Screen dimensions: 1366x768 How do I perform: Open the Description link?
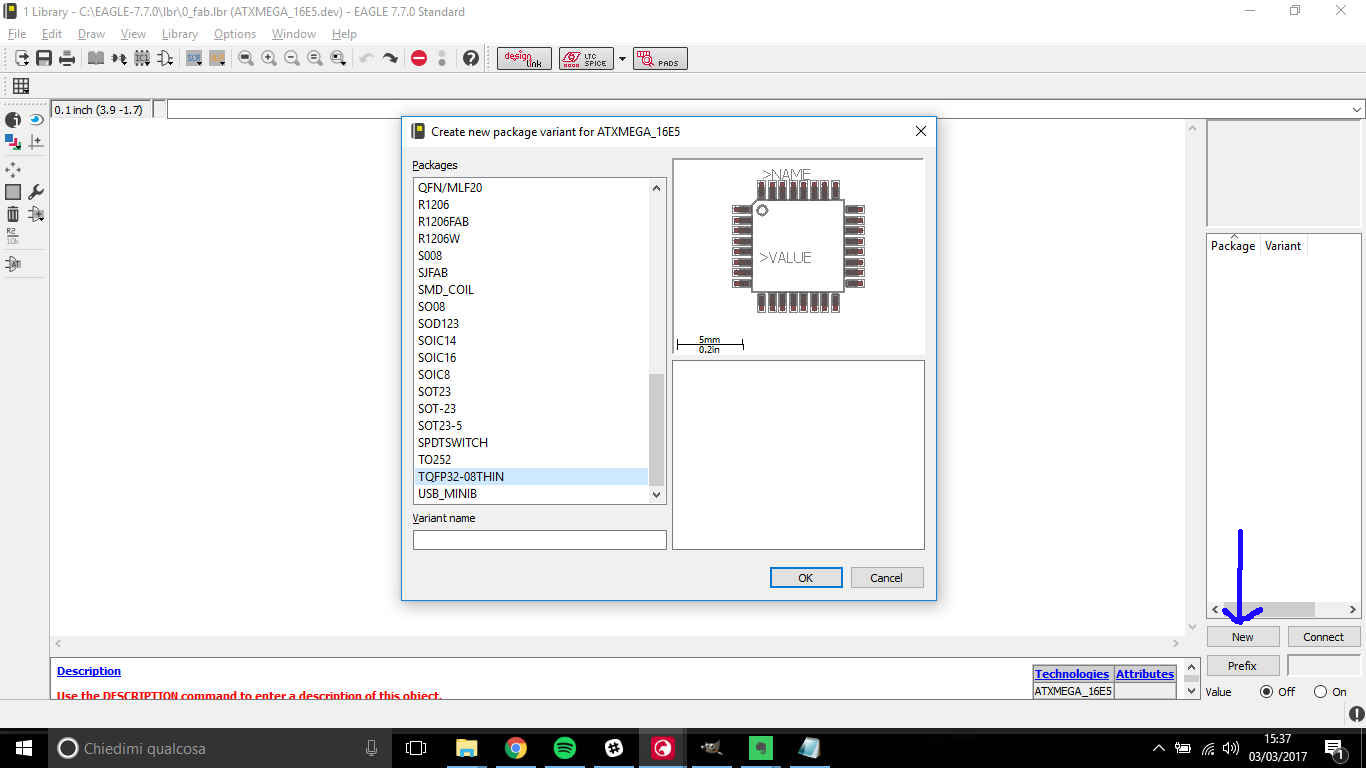tap(89, 671)
